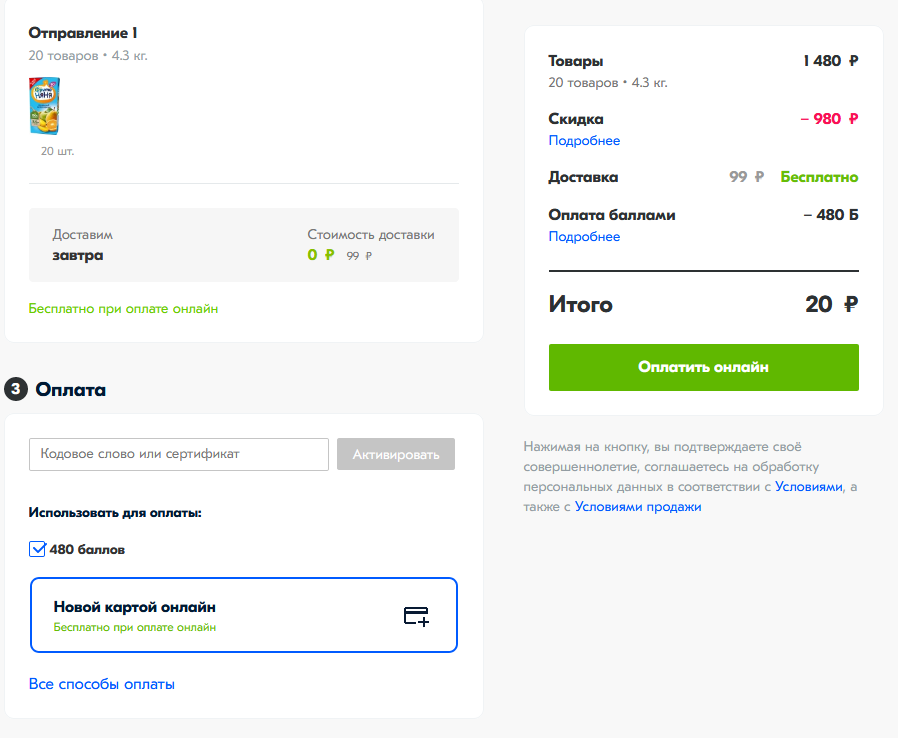Click the Бесплатно delivery label
This screenshot has height=738, width=898.
[x=819, y=177]
